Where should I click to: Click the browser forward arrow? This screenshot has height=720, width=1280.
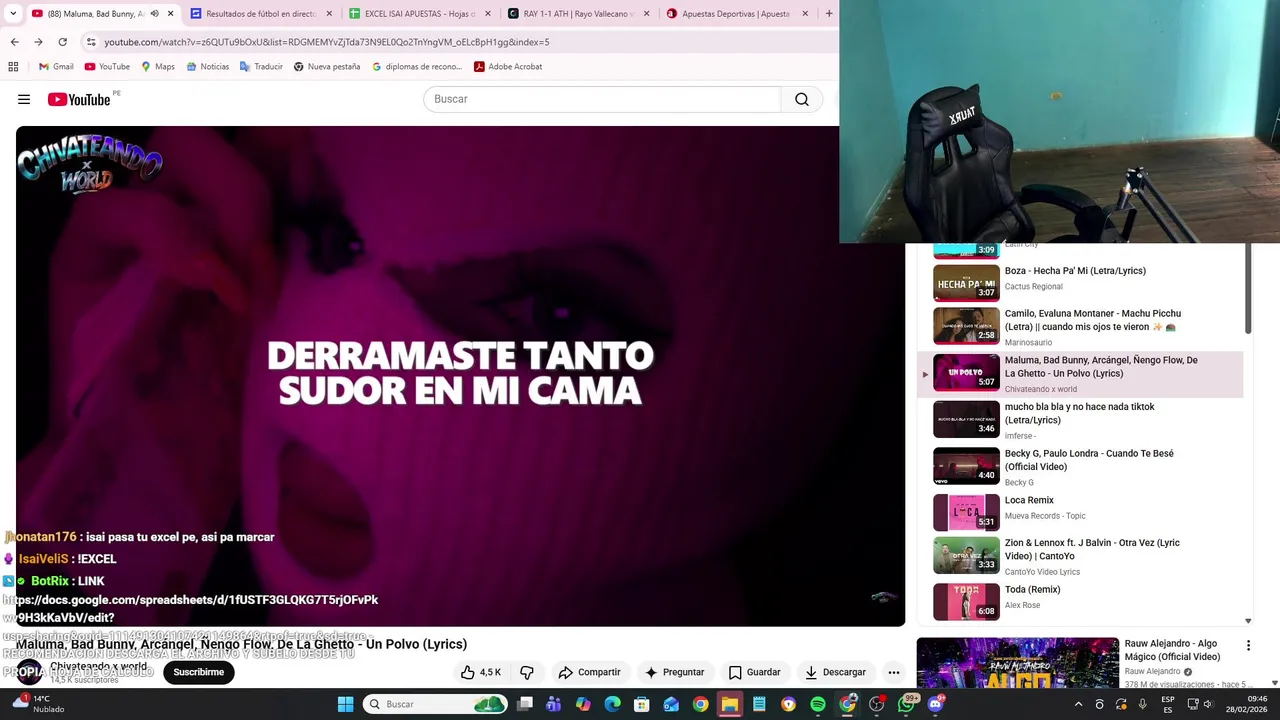pyautogui.click(x=38, y=42)
